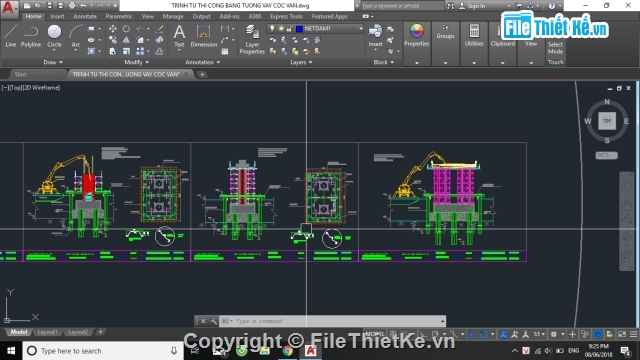Choose the Dimension tool
This screenshot has height=360, width=640.
(203, 36)
